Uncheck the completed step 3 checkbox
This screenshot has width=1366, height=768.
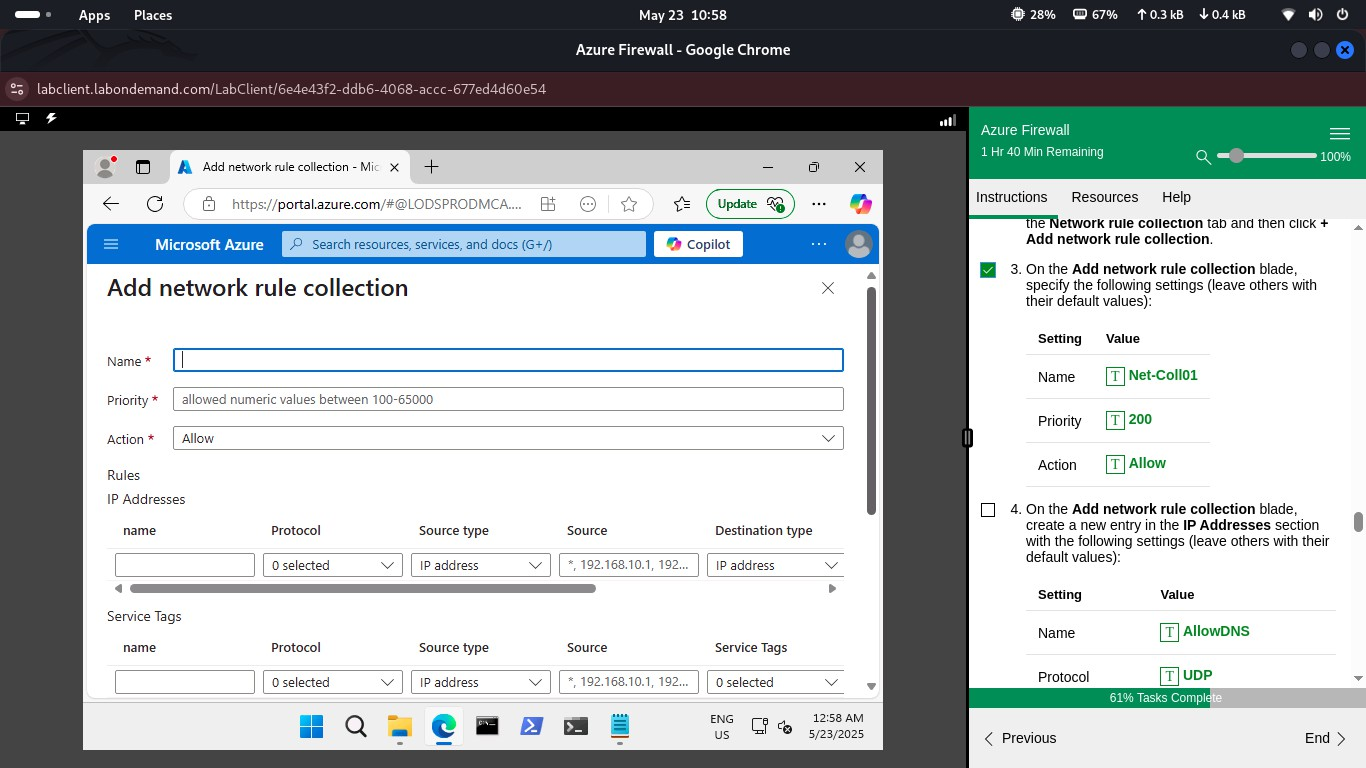pyautogui.click(x=988, y=269)
